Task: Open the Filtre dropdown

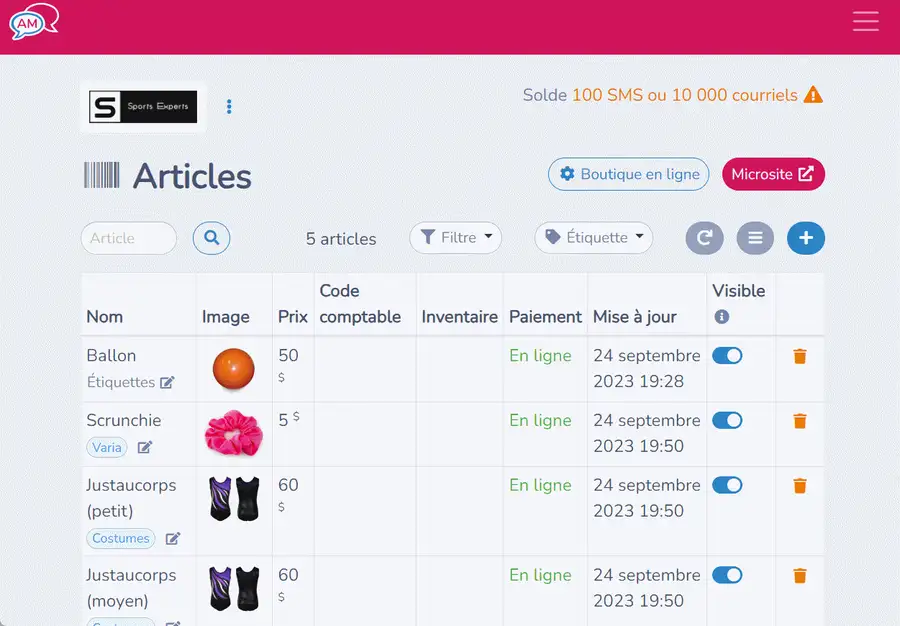Action: [x=456, y=238]
